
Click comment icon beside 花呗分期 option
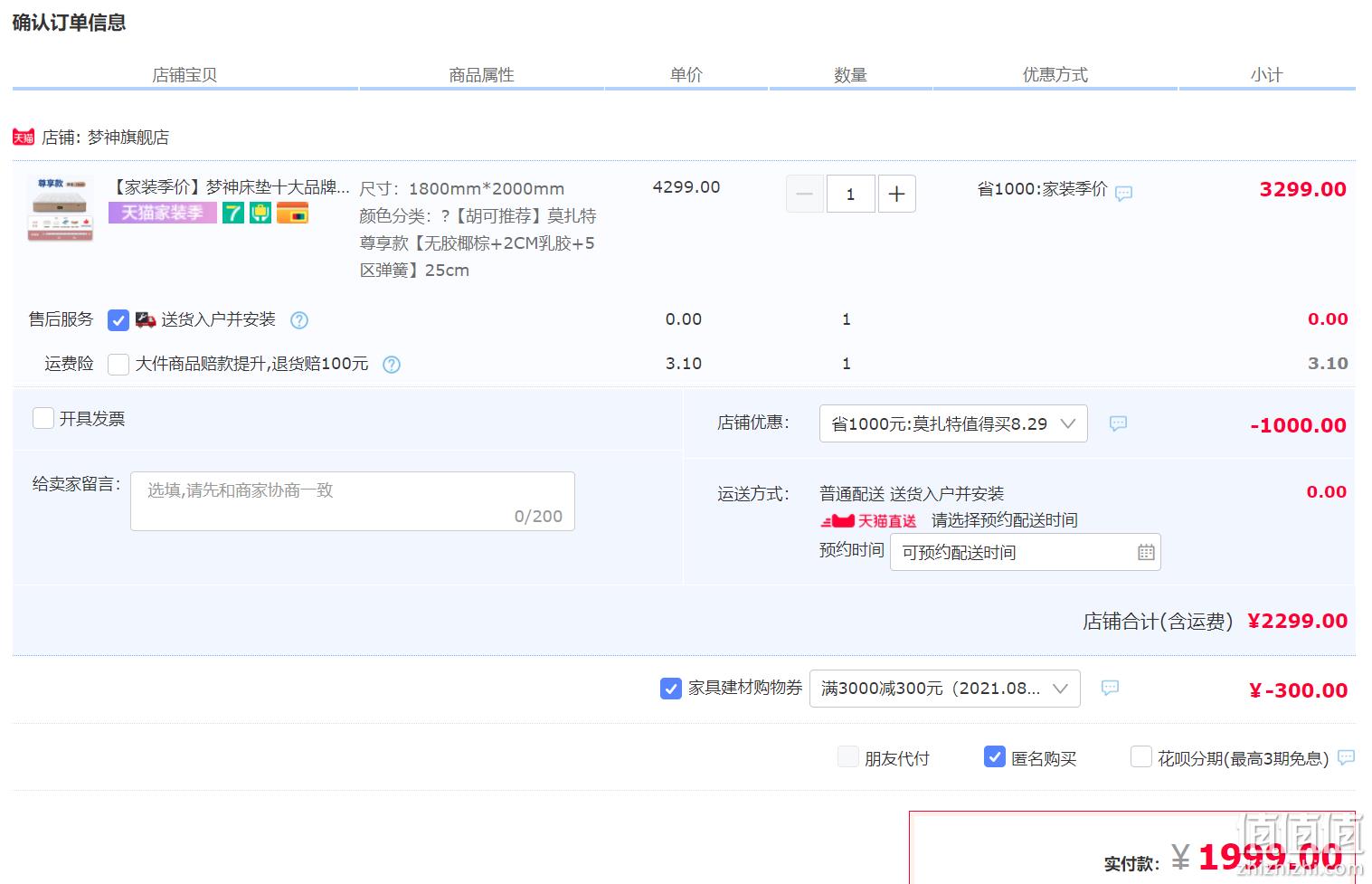[1346, 758]
